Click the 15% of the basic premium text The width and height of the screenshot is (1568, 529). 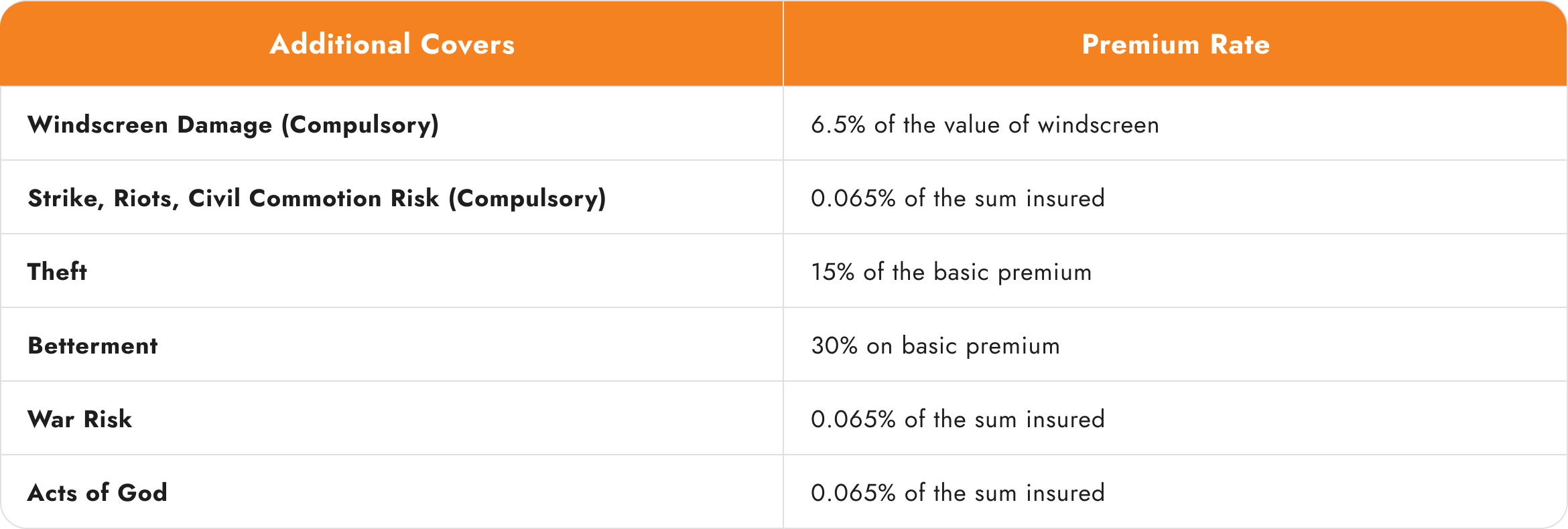(951, 272)
